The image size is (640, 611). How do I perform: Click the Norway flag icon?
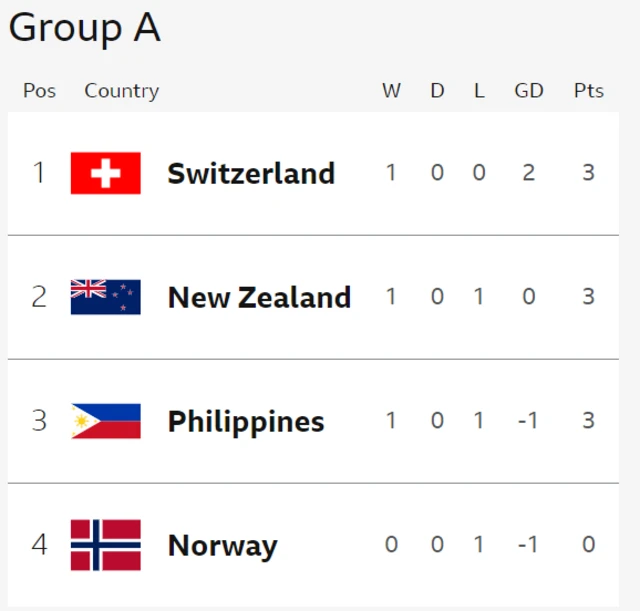[106, 545]
